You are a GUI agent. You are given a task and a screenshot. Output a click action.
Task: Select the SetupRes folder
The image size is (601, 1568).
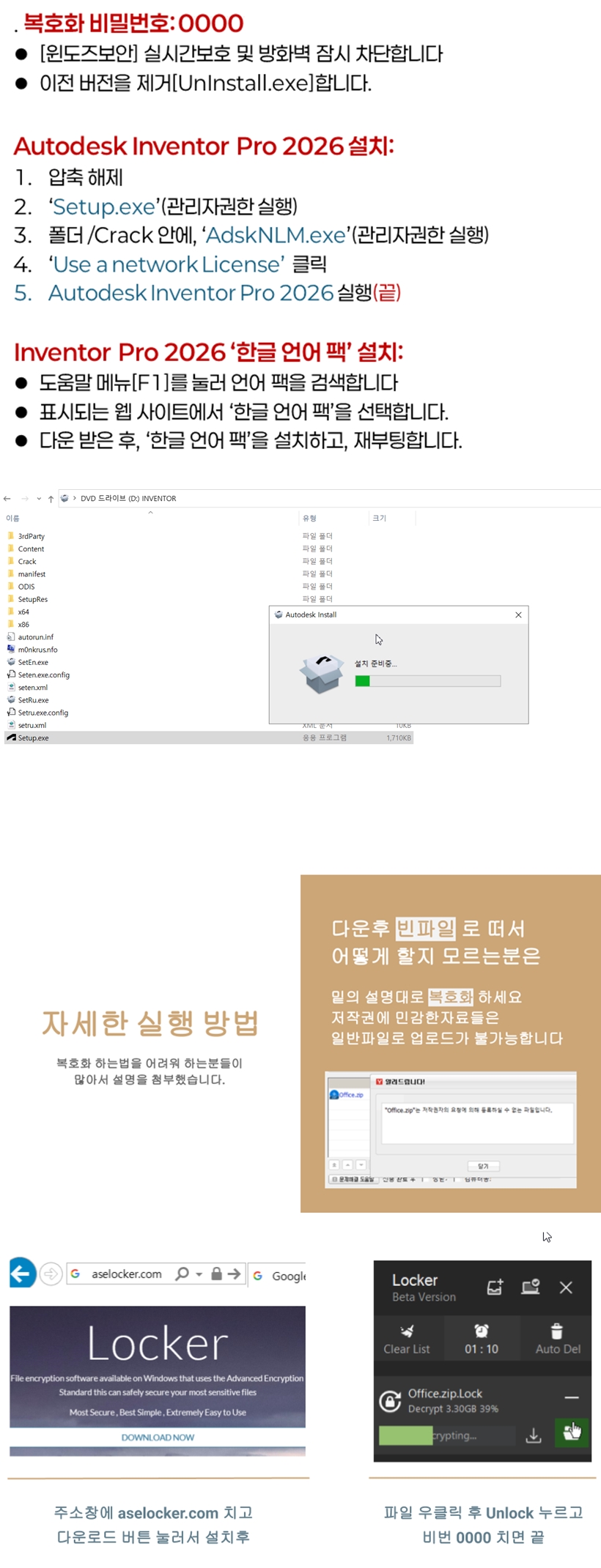click(x=28, y=599)
